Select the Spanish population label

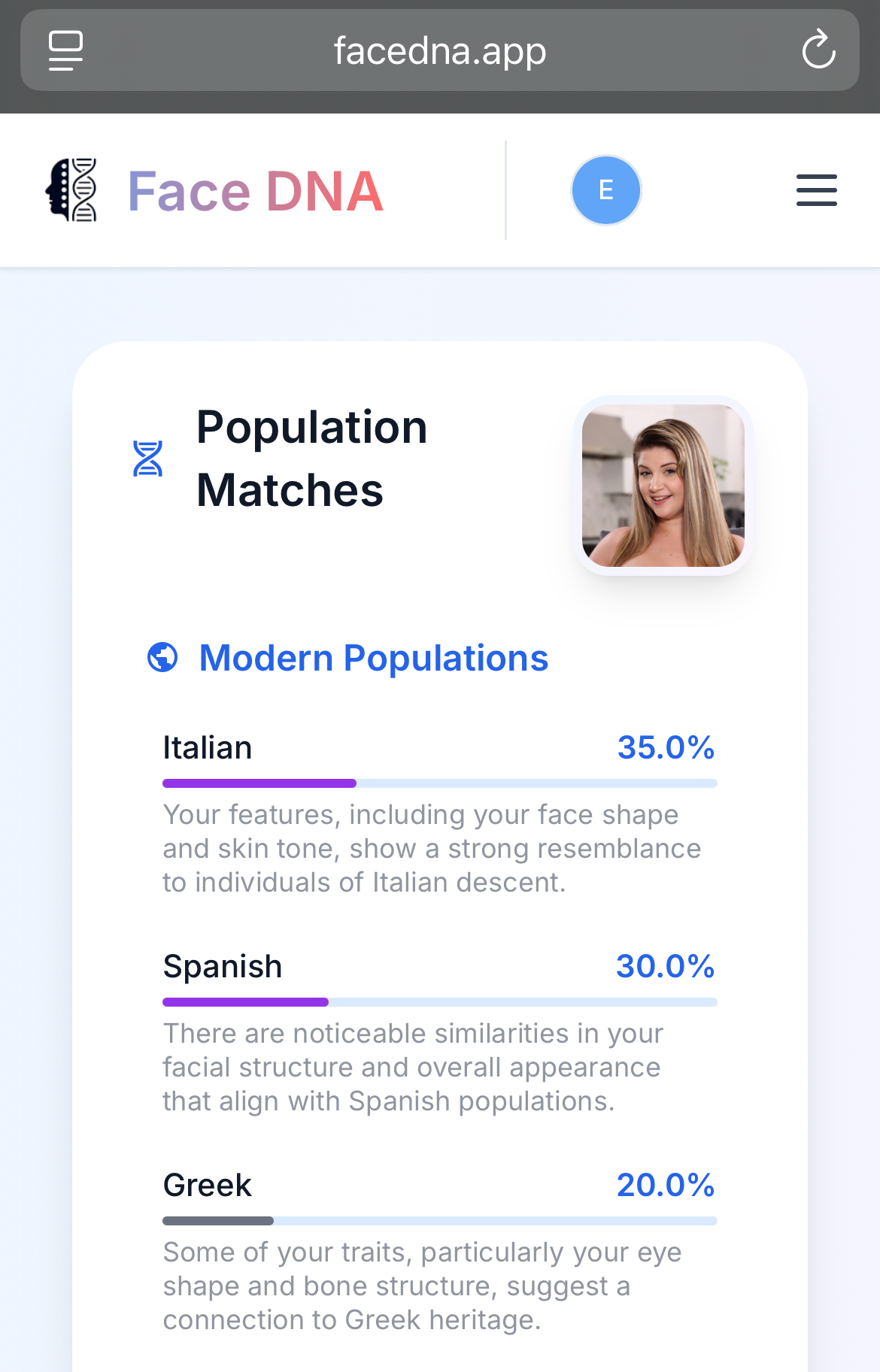tap(223, 967)
